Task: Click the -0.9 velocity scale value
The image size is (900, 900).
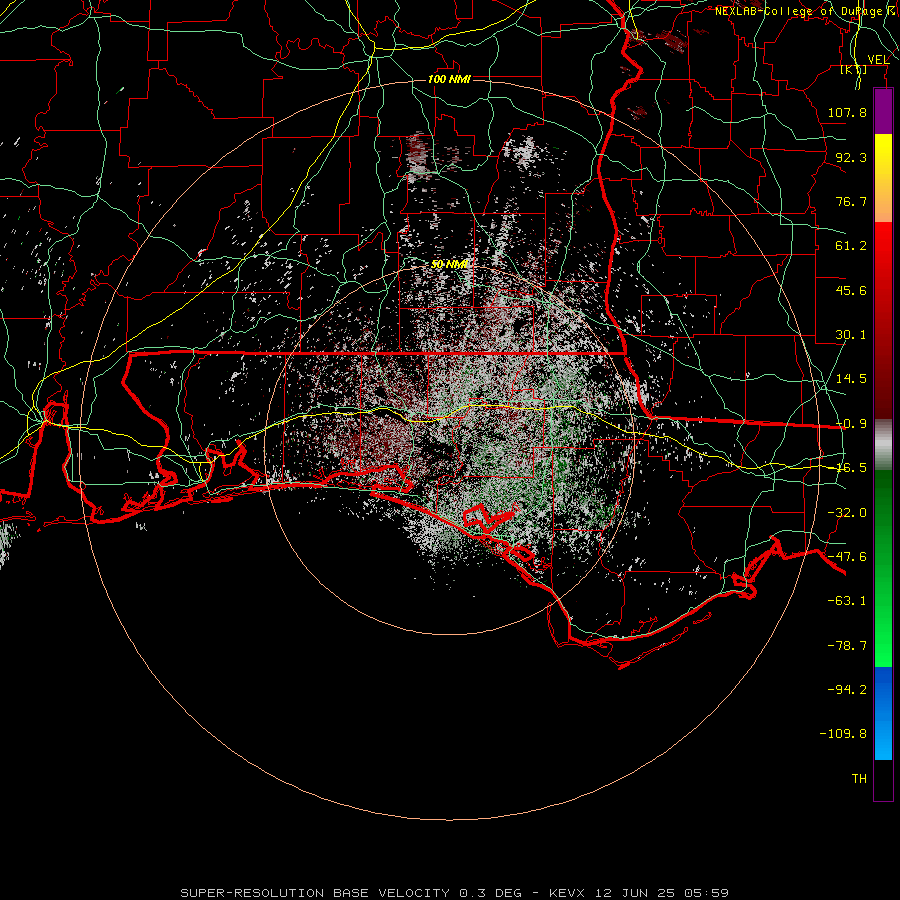Action: [x=851, y=423]
